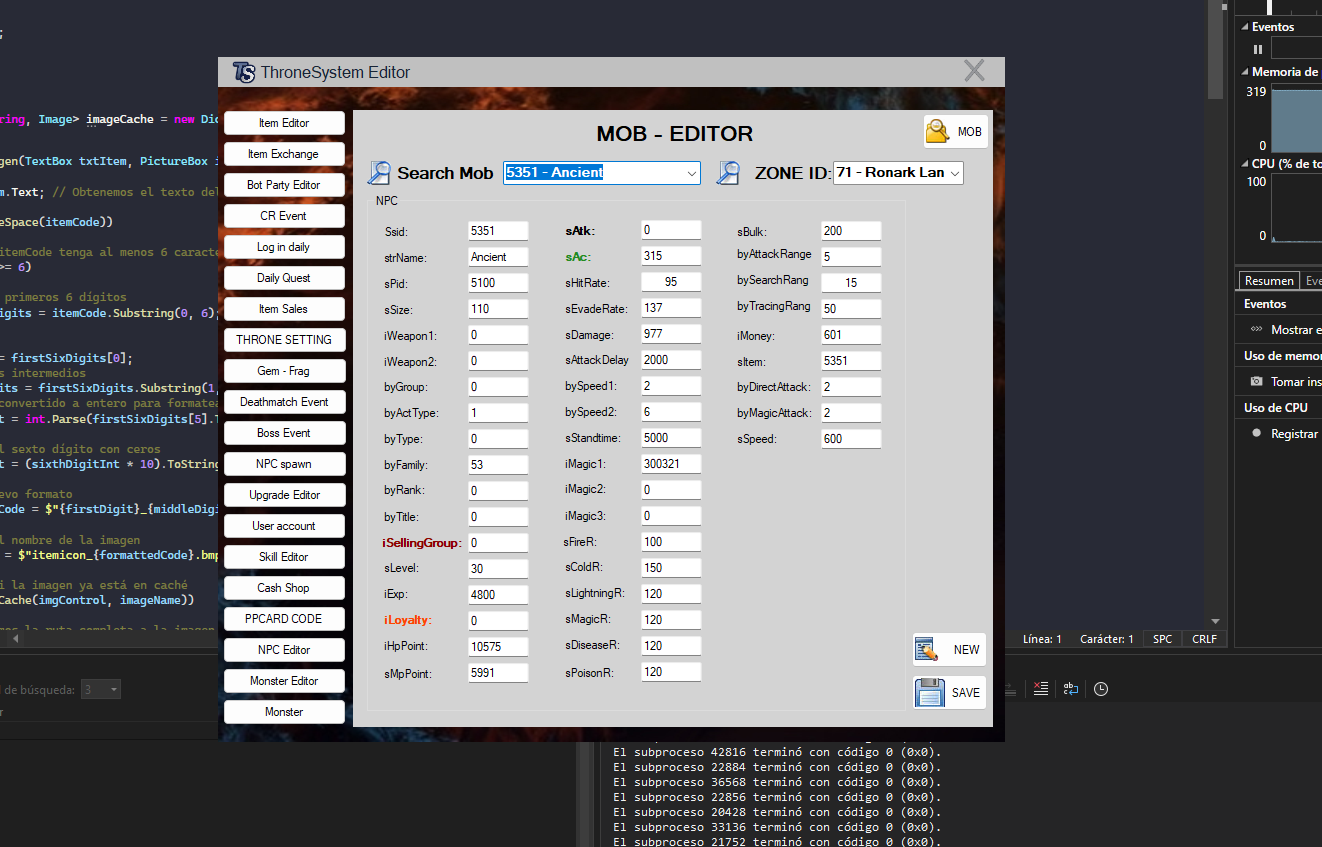Collapse the Eventos section in diagnostics
Viewport: 1322px width, 847px height.
[x=1245, y=27]
